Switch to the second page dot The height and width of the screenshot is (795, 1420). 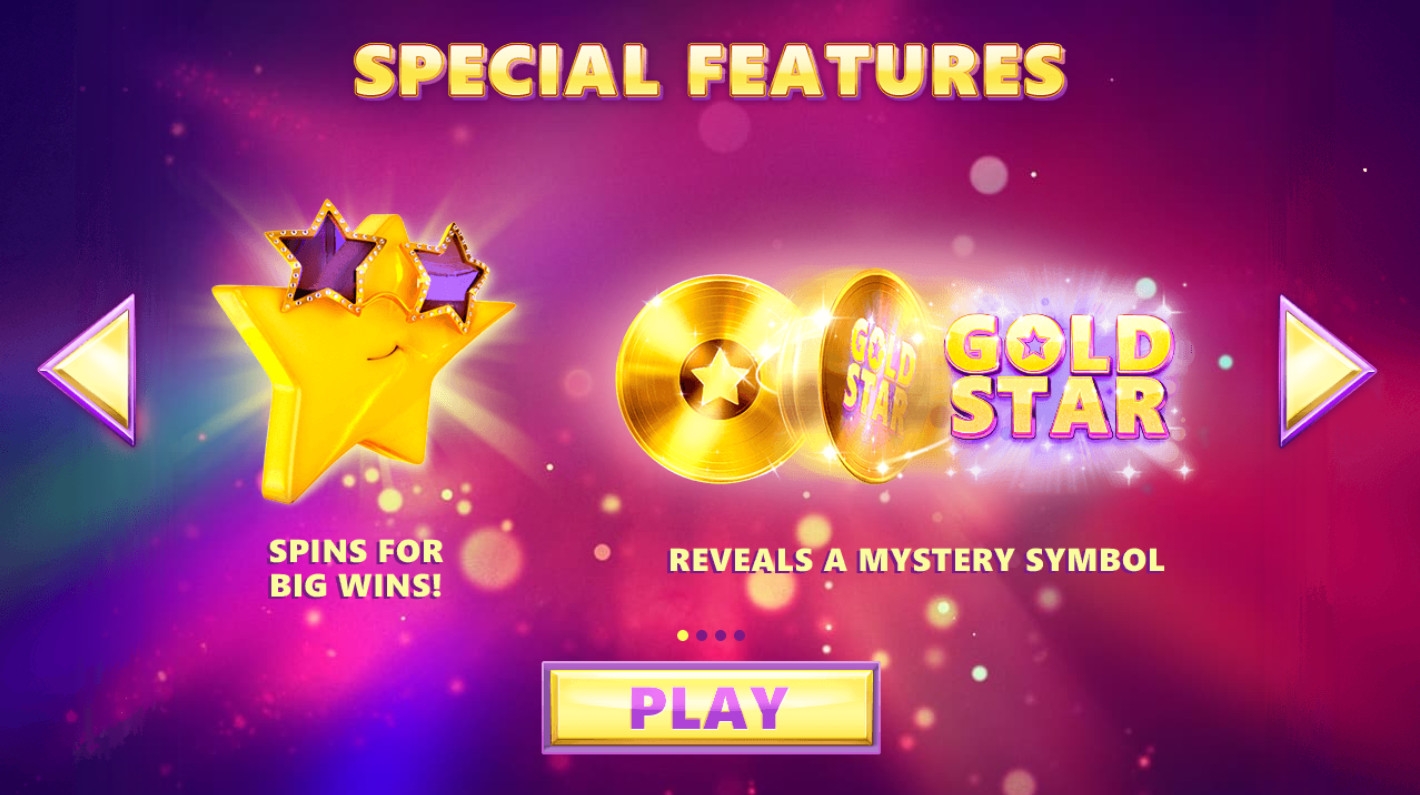point(702,635)
